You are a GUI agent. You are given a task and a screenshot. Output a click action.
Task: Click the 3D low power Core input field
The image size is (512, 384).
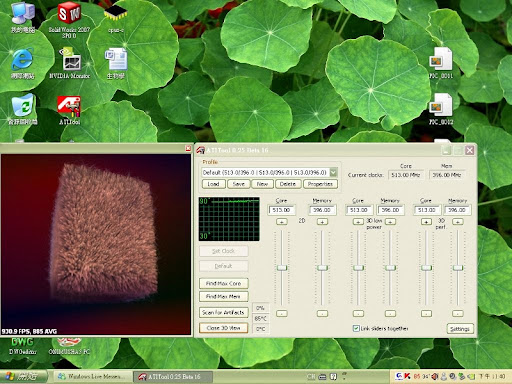[x=359, y=210]
